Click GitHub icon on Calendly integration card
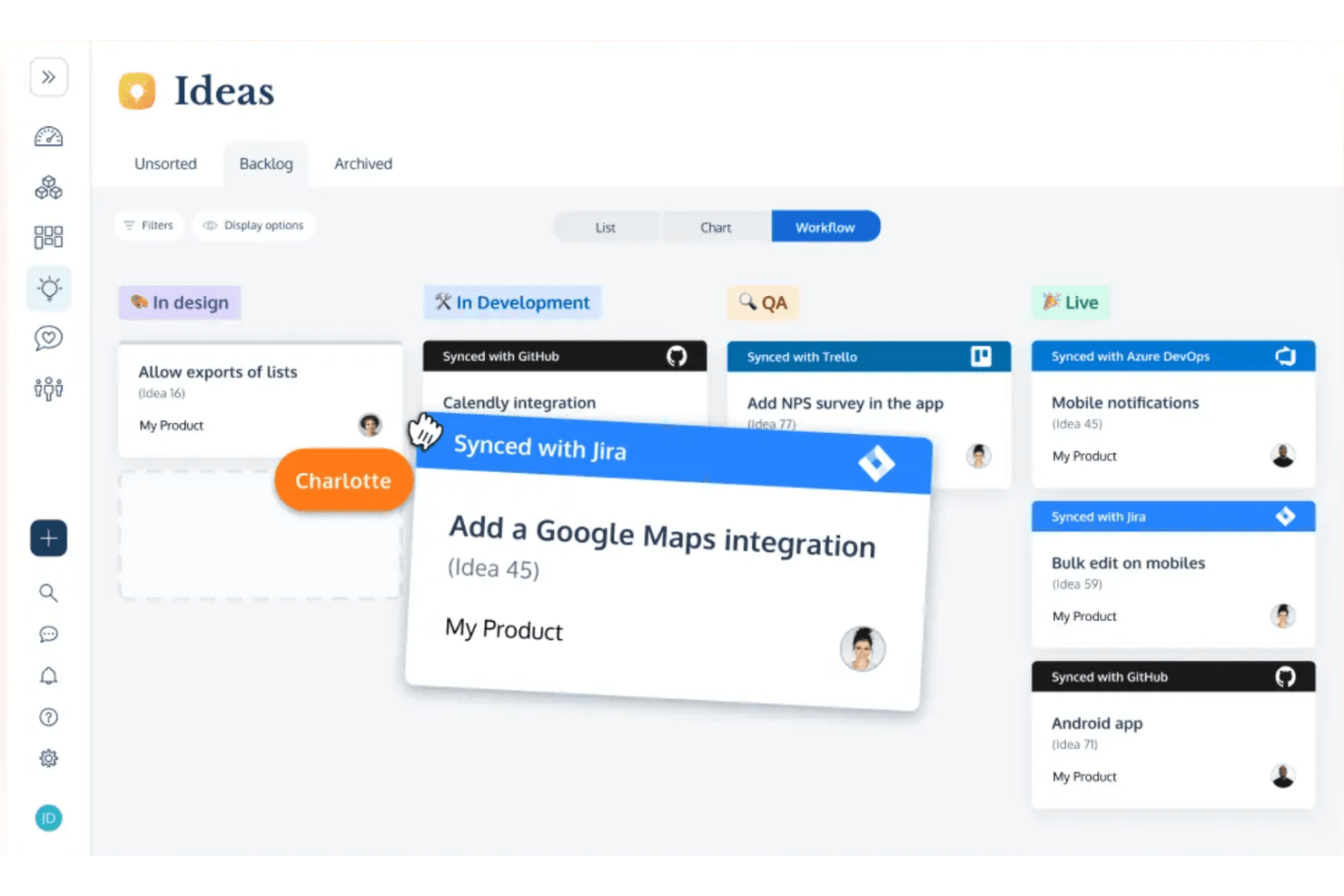Screen dimensions: 1344x896 click(x=677, y=357)
